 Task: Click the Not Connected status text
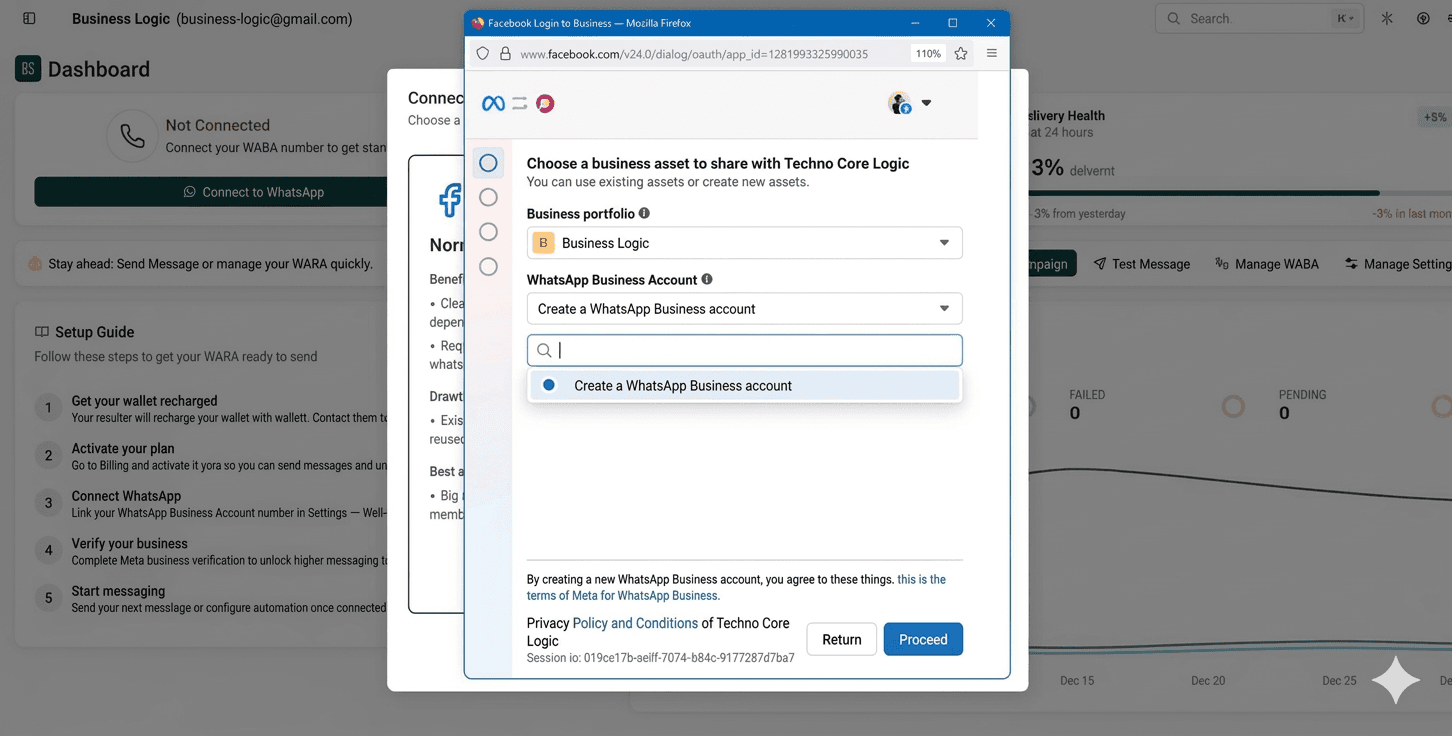click(x=218, y=125)
